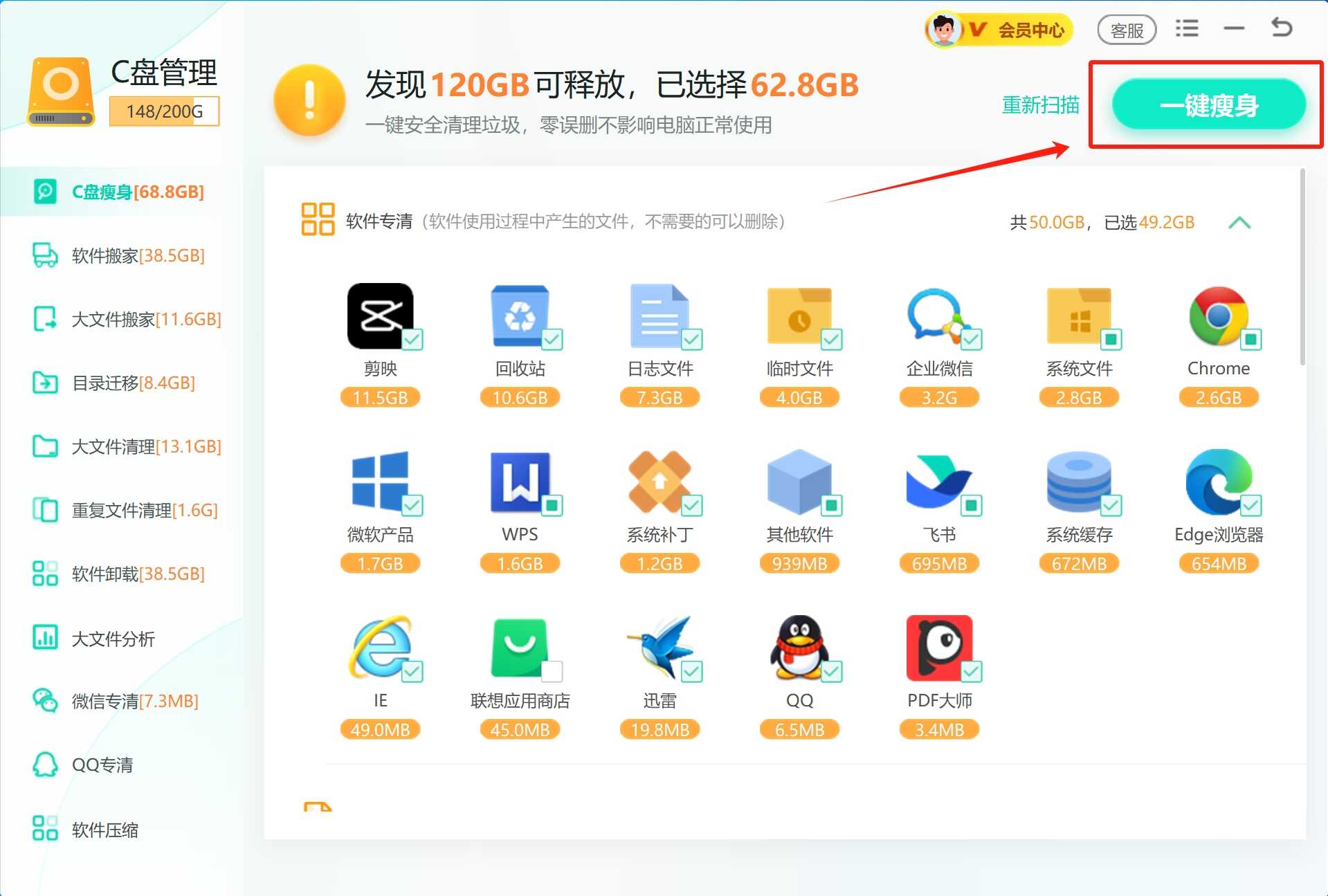
Task: Open 软件卸载[38.5GB] sidebar item
Action: pos(122,574)
